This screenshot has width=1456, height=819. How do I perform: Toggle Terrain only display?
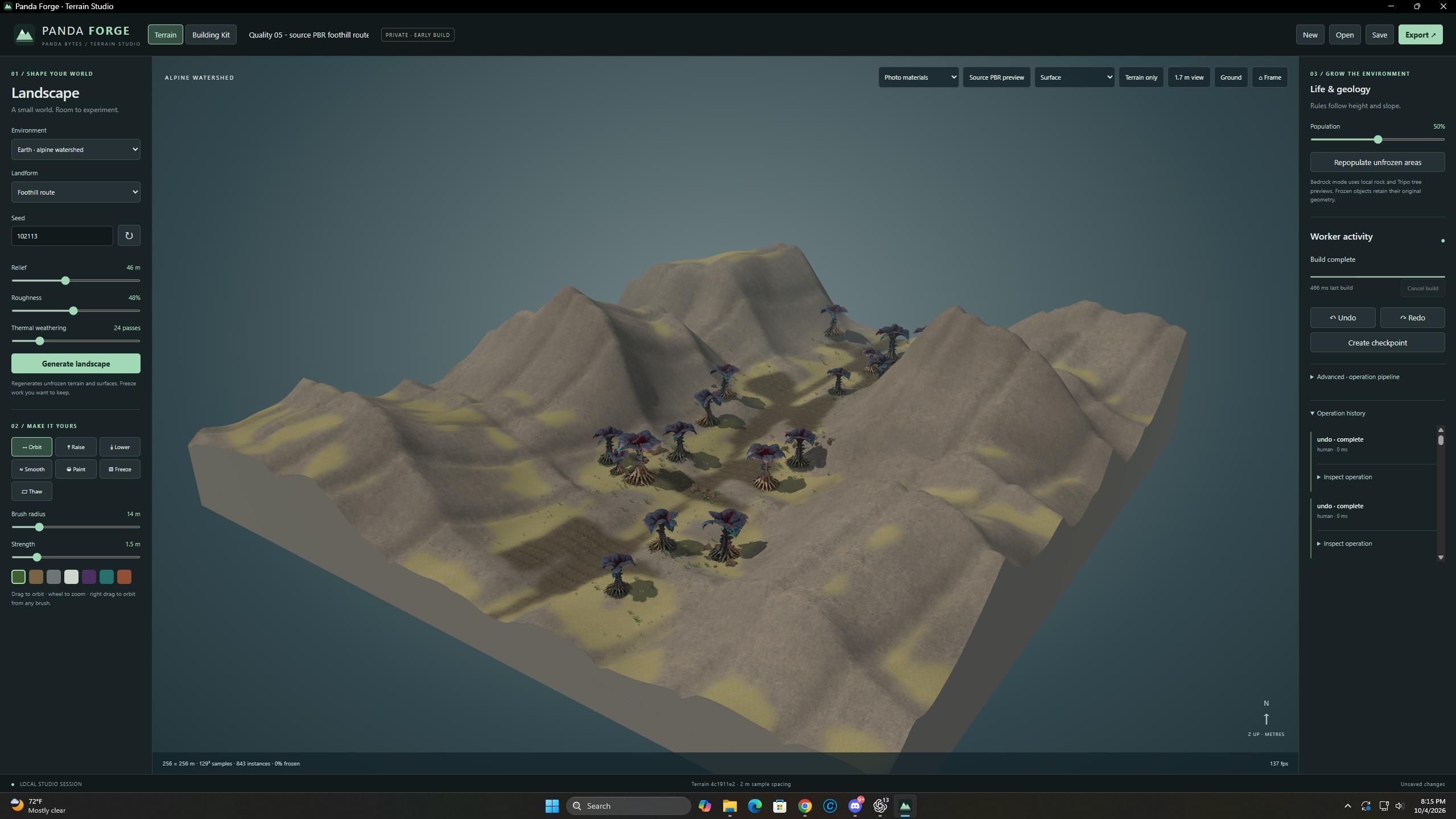pyautogui.click(x=1141, y=77)
